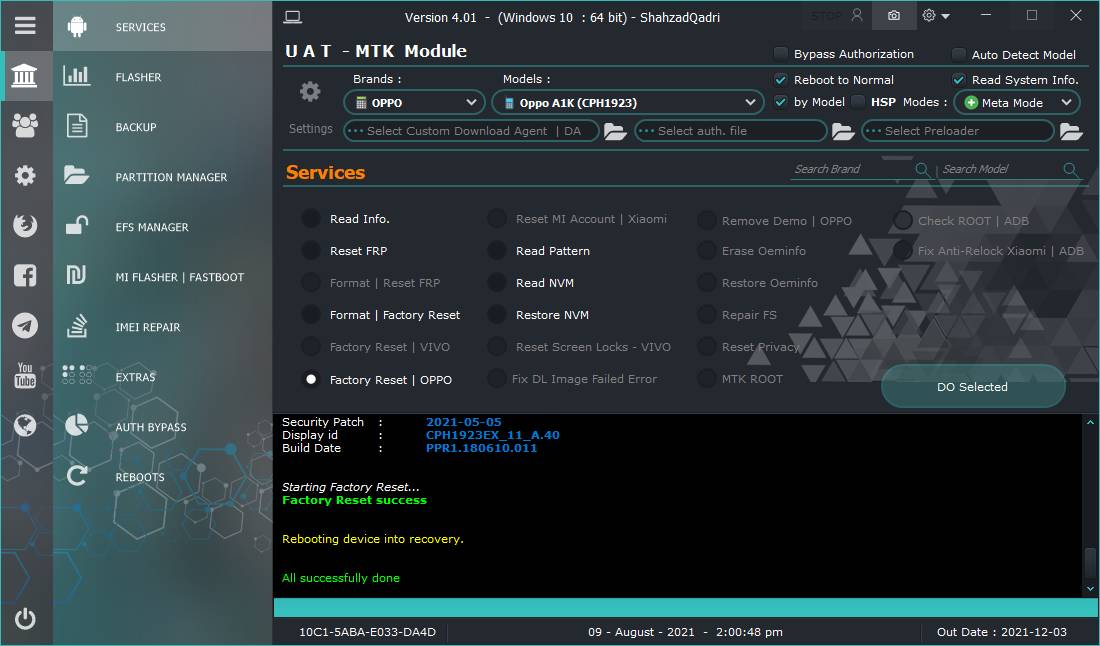Open the YouTube icon in sidebar

point(25,375)
